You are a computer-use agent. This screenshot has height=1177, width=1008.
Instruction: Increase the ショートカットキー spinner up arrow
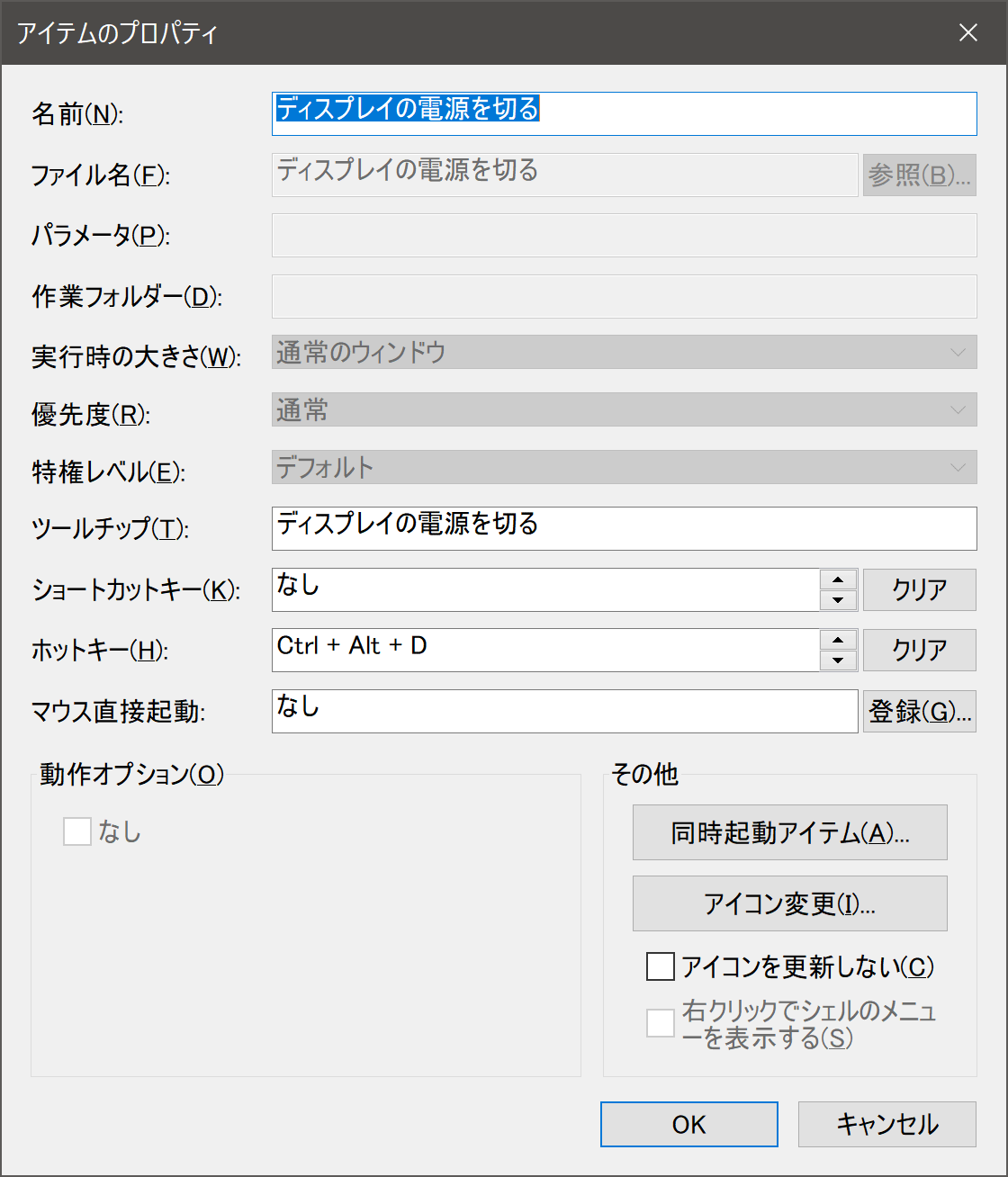pyautogui.click(x=838, y=580)
